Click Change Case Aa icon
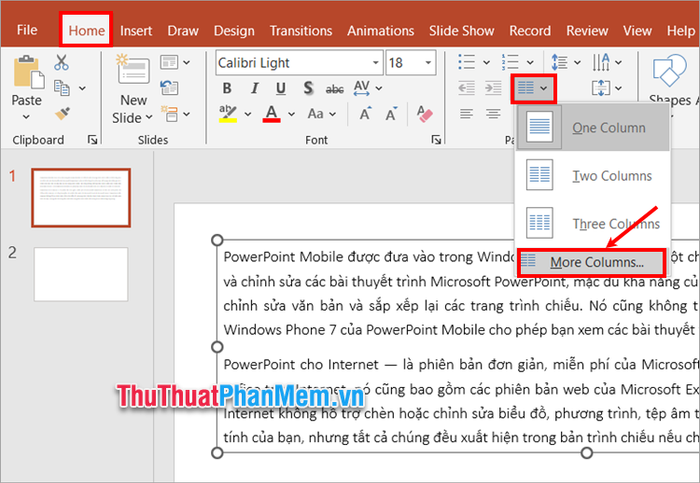 [316, 114]
